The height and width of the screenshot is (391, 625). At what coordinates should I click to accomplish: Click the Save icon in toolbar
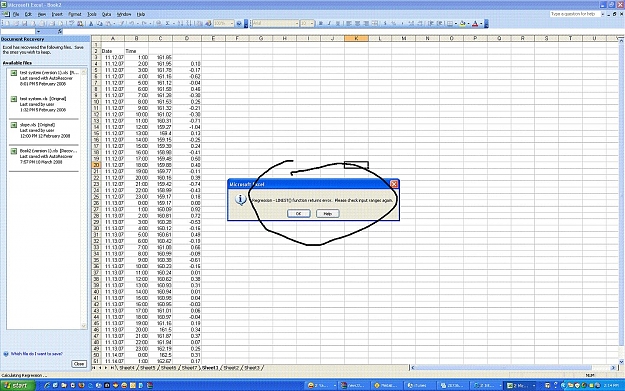(24, 24)
